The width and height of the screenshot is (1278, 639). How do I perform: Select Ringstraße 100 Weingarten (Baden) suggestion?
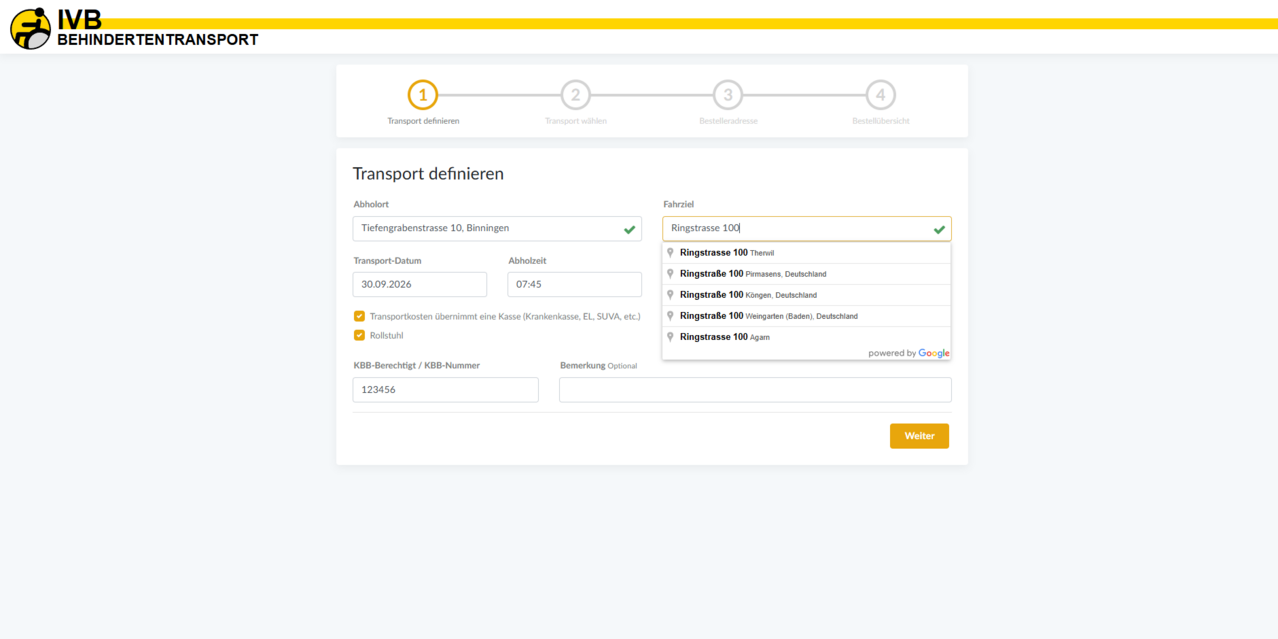pyautogui.click(x=806, y=316)
